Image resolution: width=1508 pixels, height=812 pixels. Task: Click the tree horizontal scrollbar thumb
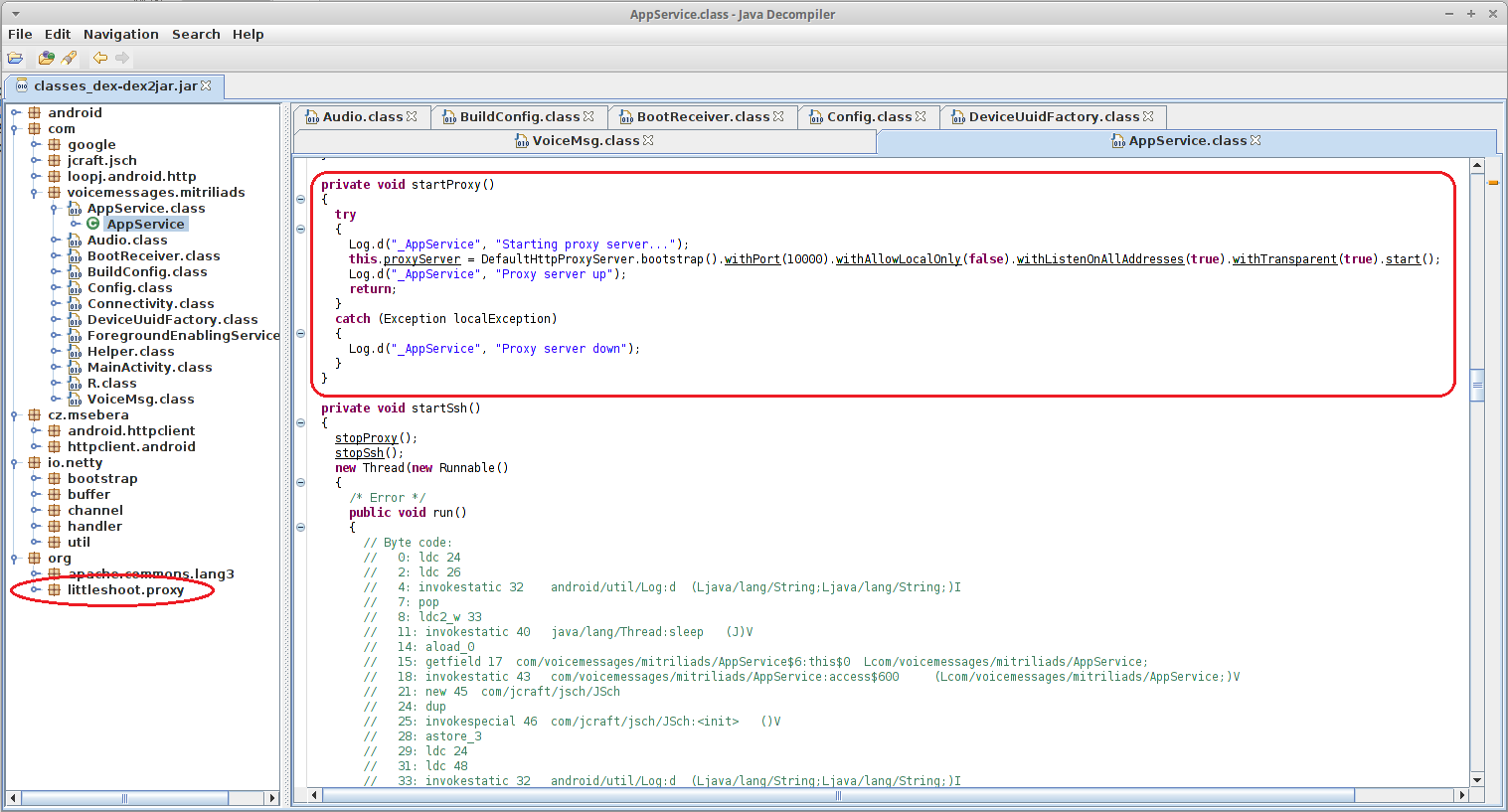coord(125,798)
